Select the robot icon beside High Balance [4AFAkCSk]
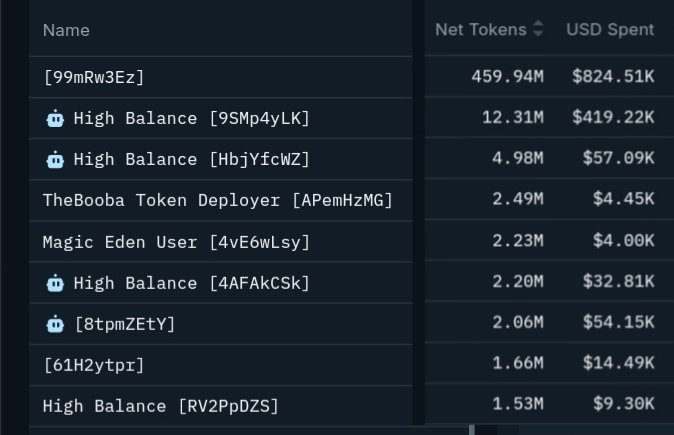 click(x=55, y=283)
